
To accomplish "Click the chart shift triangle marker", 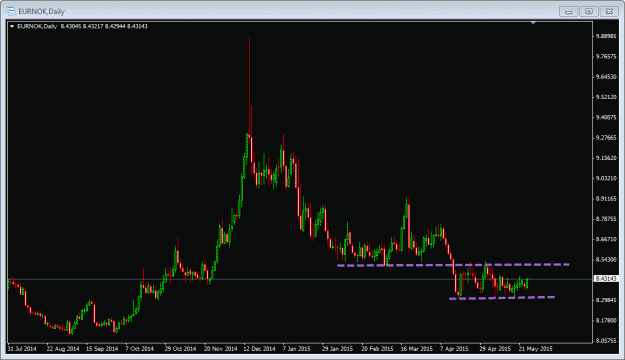I will pyautogui.click(x=533, y=23).
